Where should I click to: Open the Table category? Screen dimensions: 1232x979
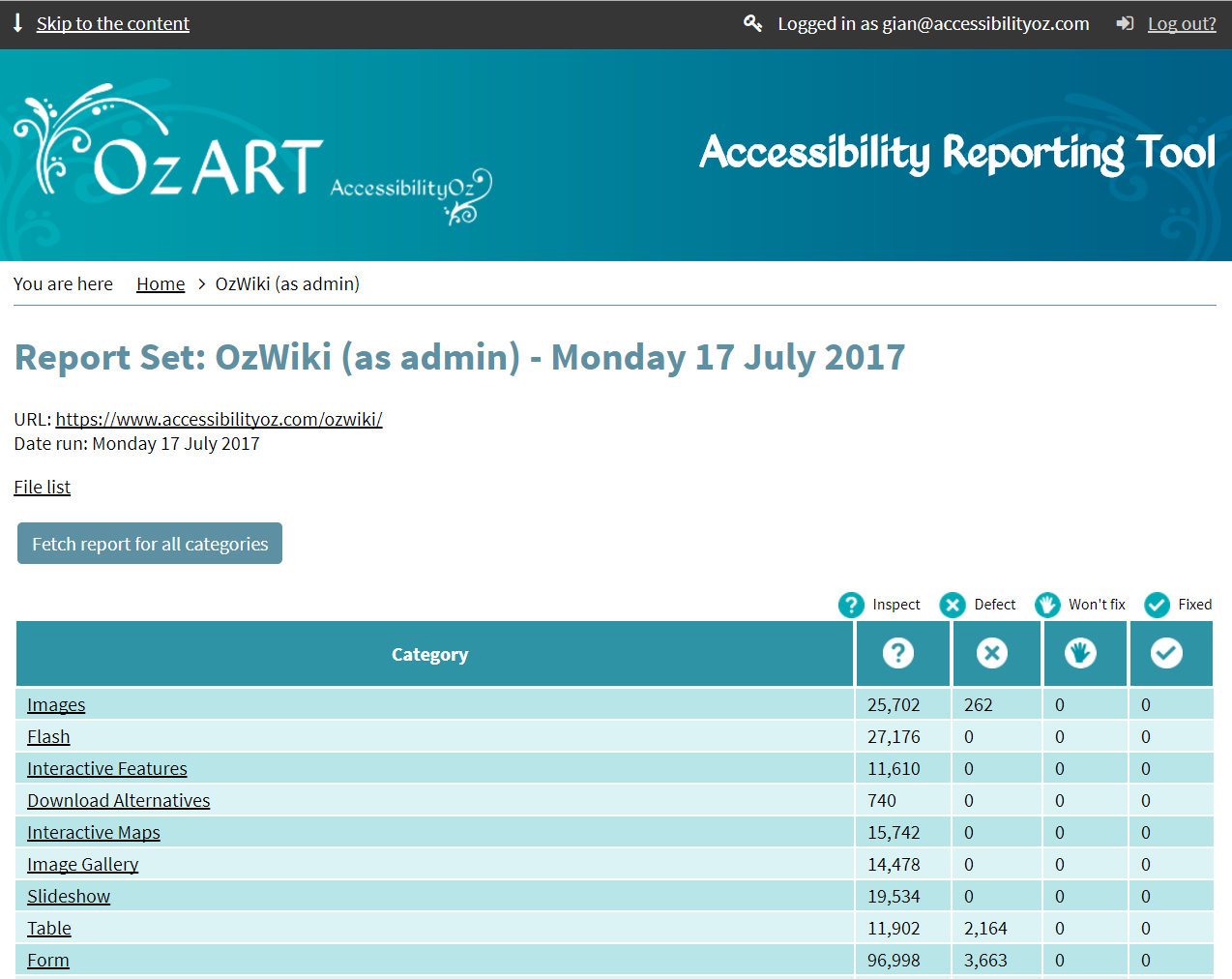(x=49, y=928)
